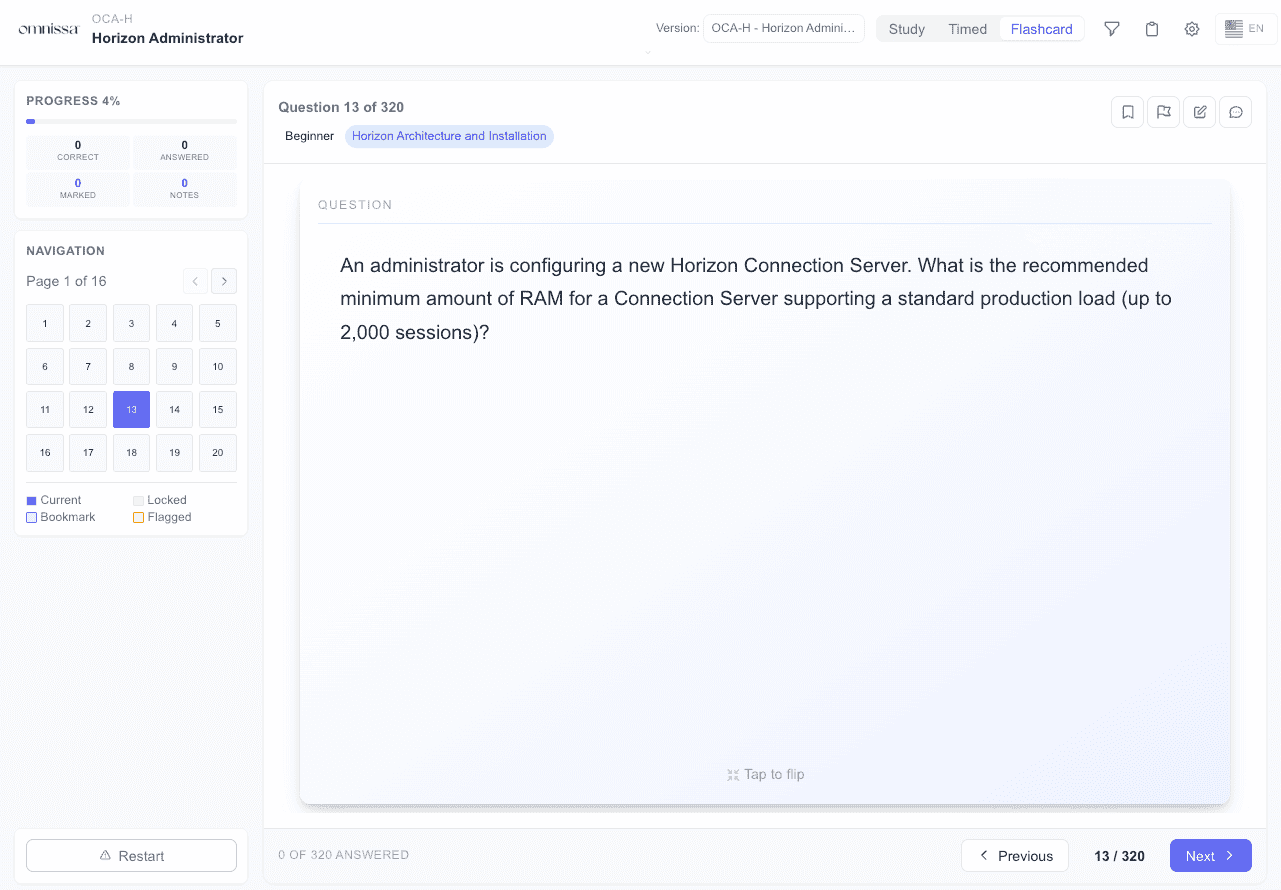
Task: Open the clipboard icon in header
Action: pyautogui.click(x=1152, y=29)
